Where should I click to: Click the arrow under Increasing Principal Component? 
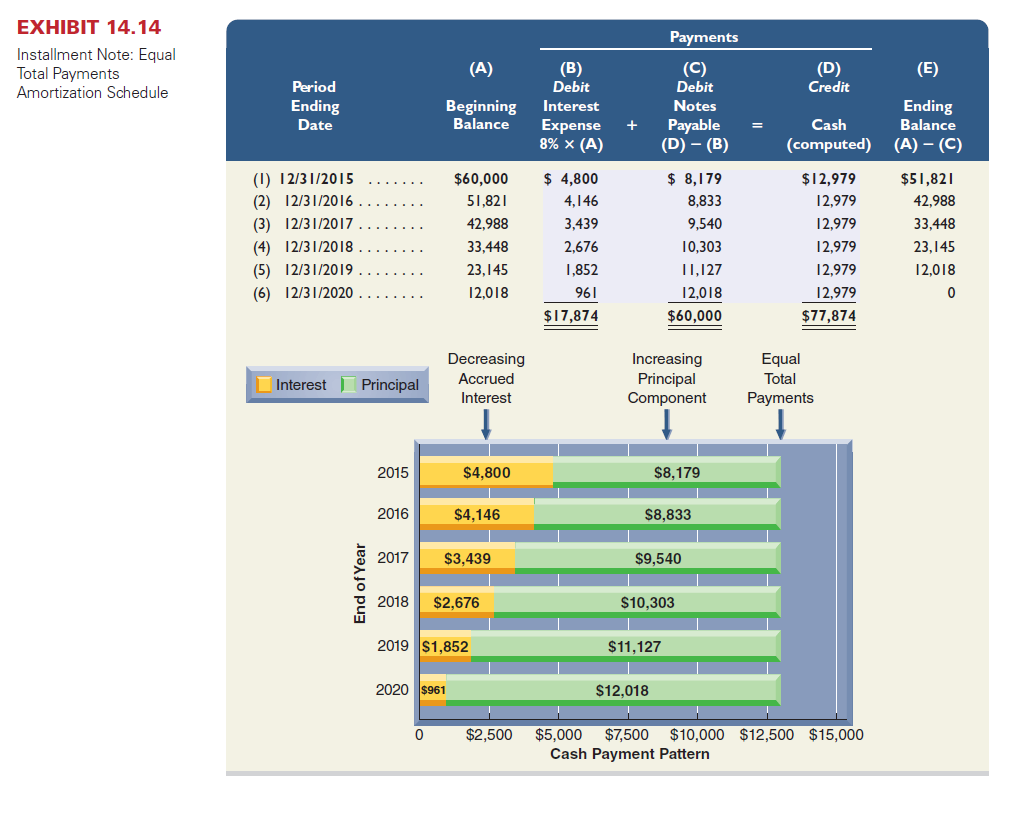click(667, 426)
